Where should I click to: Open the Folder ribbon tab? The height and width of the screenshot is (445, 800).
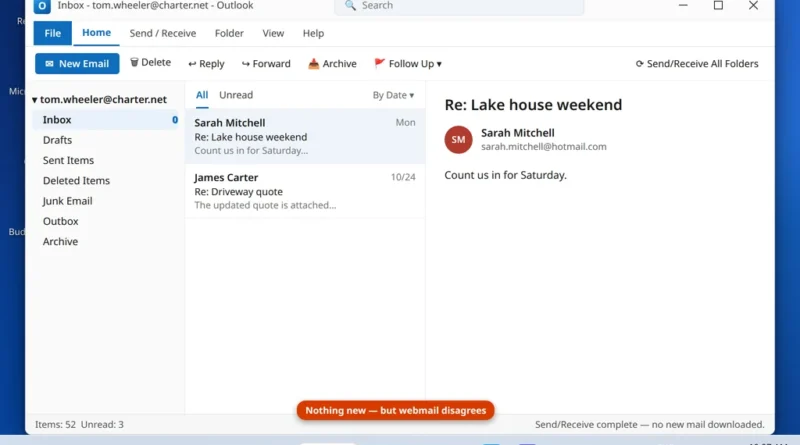tap(229, 33)
